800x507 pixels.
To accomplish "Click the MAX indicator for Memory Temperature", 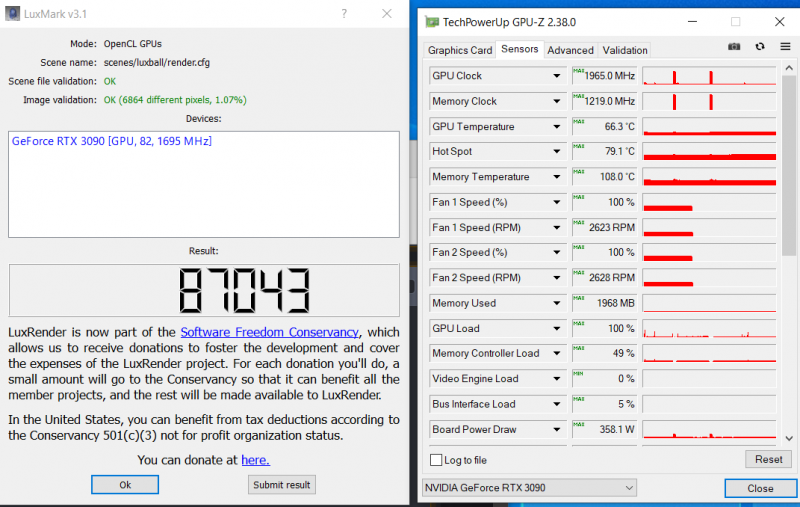I will (579, 171).
